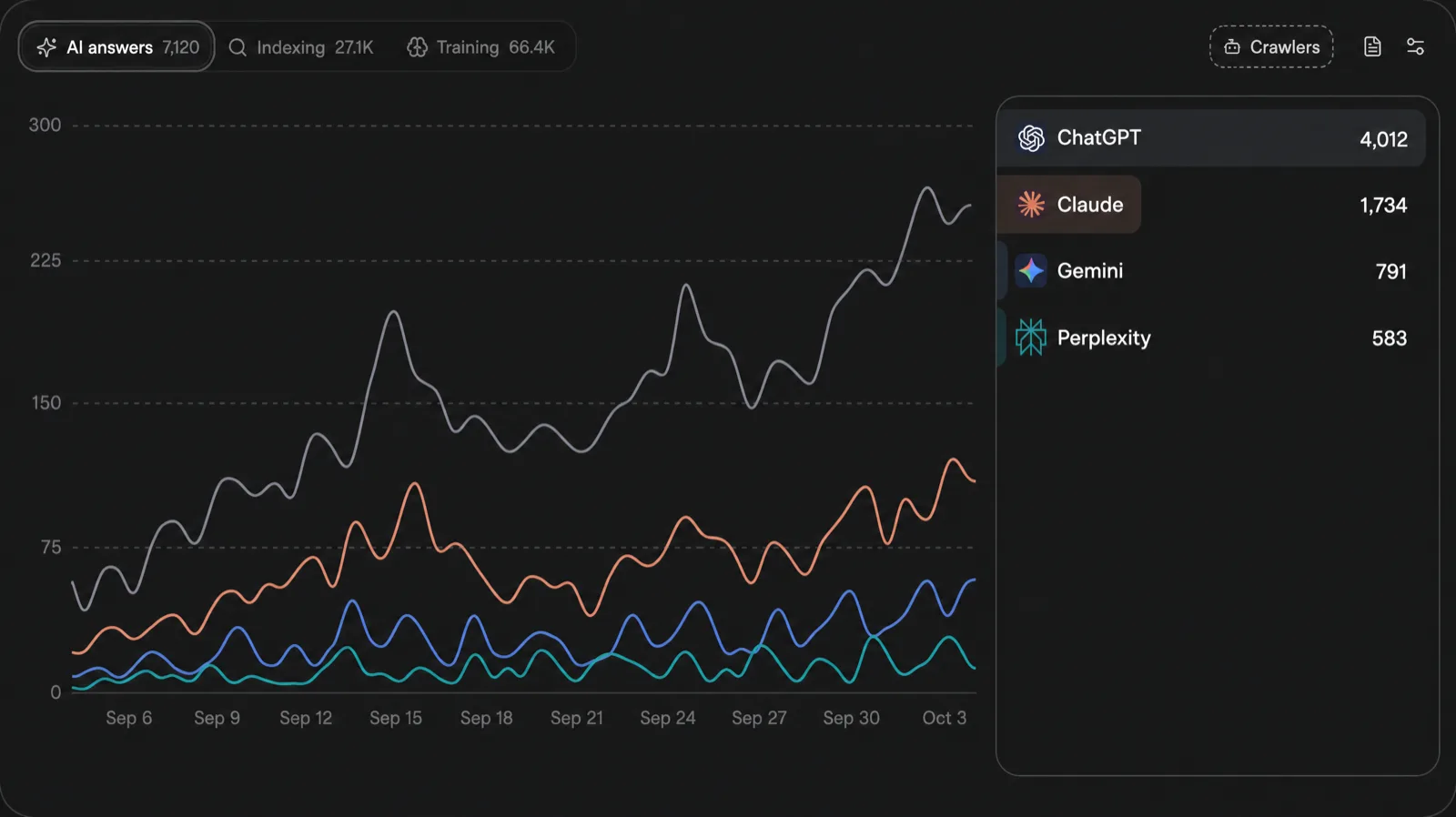Click the Sep 6 axis label
This screenshot has width=1456, height=817.
coord(129,718)
